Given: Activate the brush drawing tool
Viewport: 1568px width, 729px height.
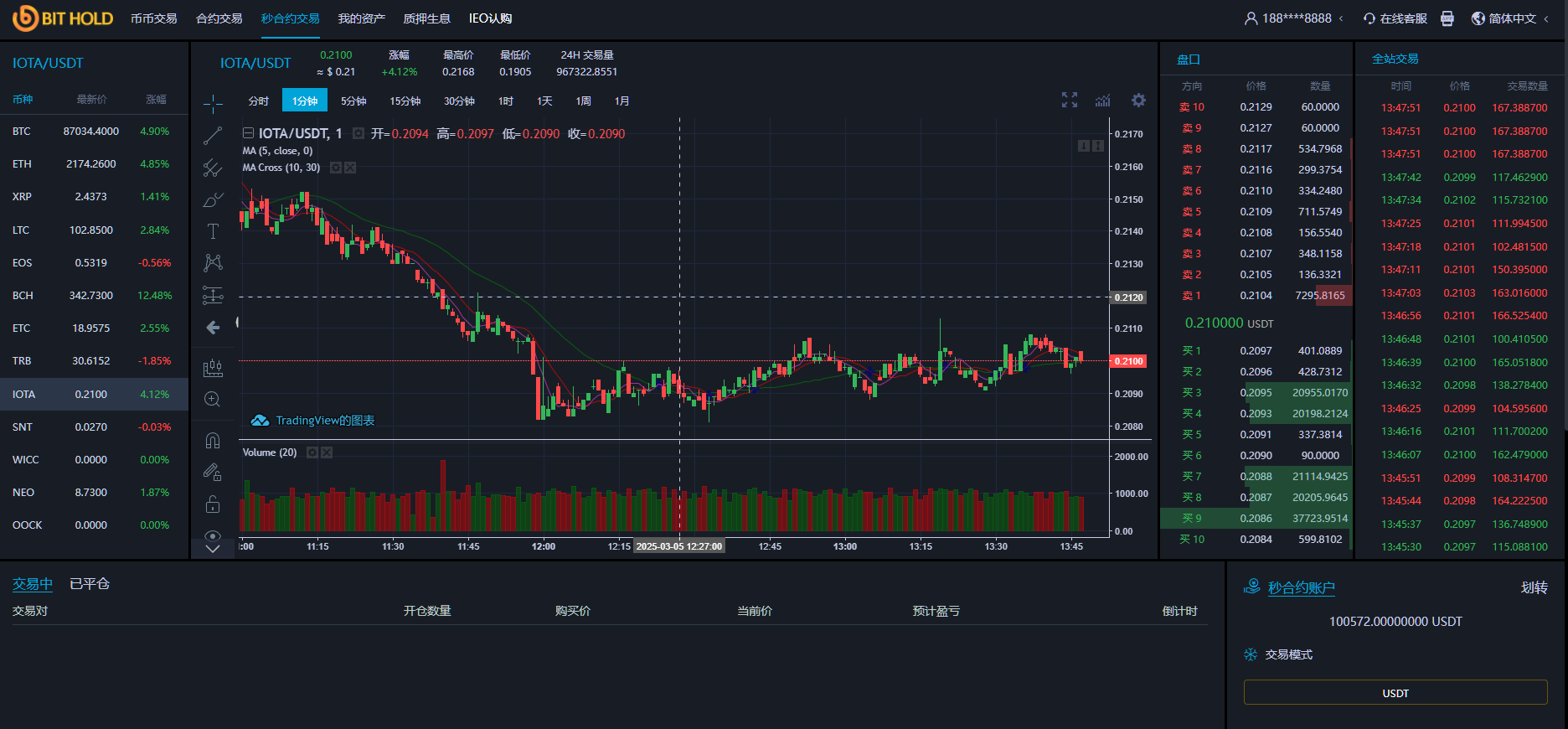Looking at the screenshot, I should [213, 199].
